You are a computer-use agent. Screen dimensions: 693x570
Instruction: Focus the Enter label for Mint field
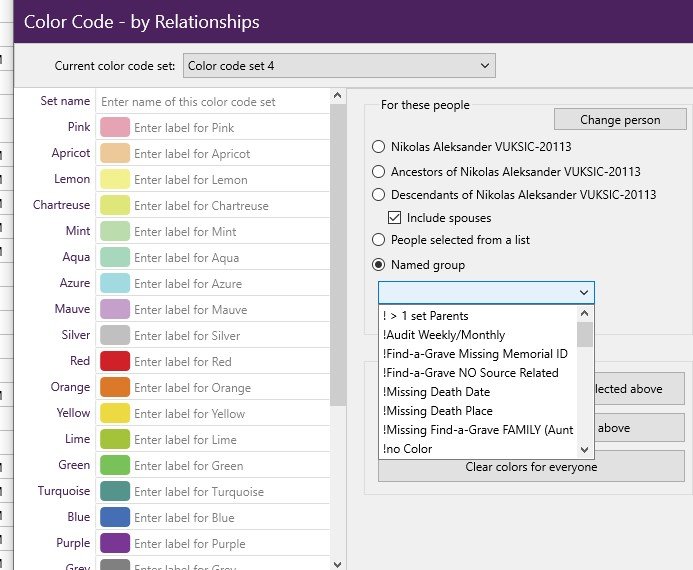(231, 232)
